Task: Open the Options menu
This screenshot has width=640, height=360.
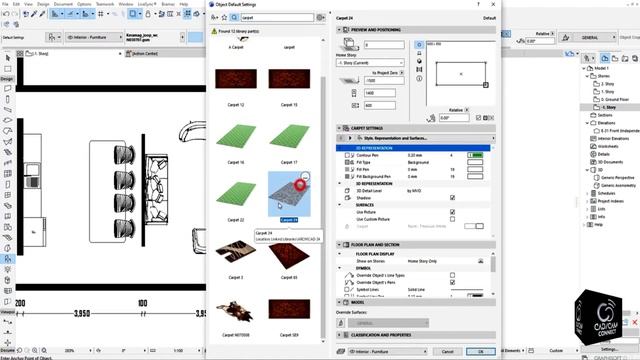Action: (x=84, y=4)
